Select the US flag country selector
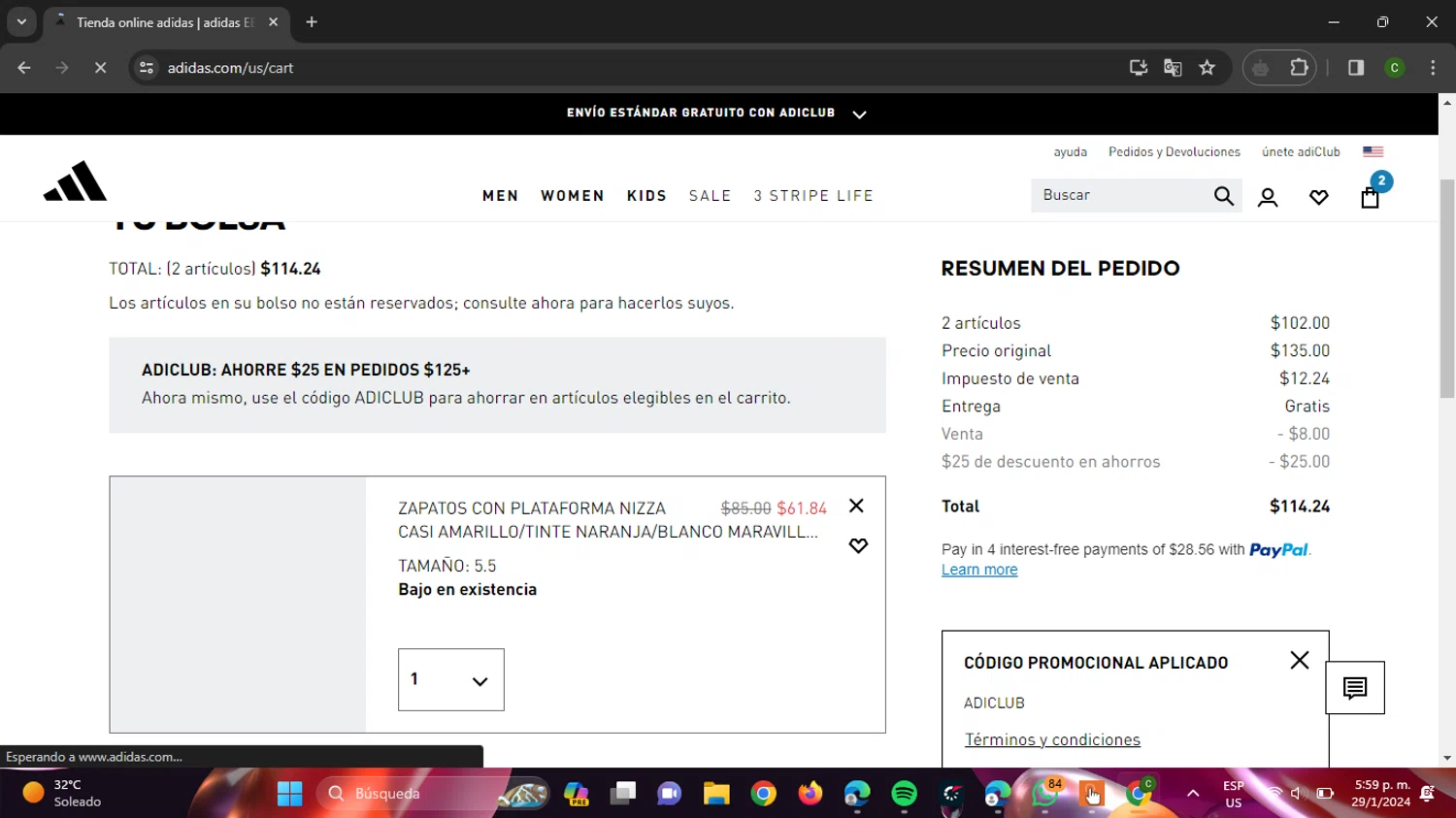The height and width of the screenshot is (818, 1456). 1373,152
